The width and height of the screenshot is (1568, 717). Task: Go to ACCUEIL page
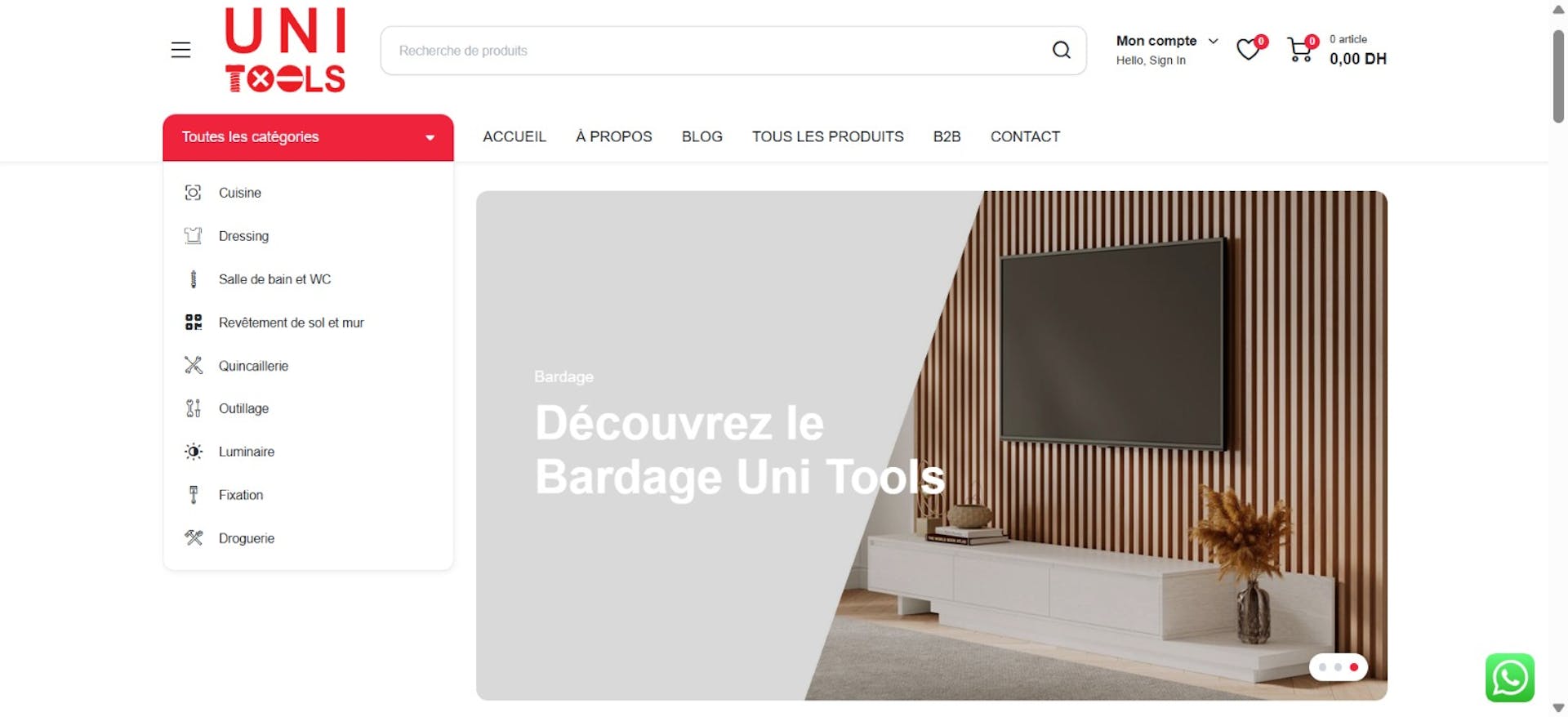[514, 136]
